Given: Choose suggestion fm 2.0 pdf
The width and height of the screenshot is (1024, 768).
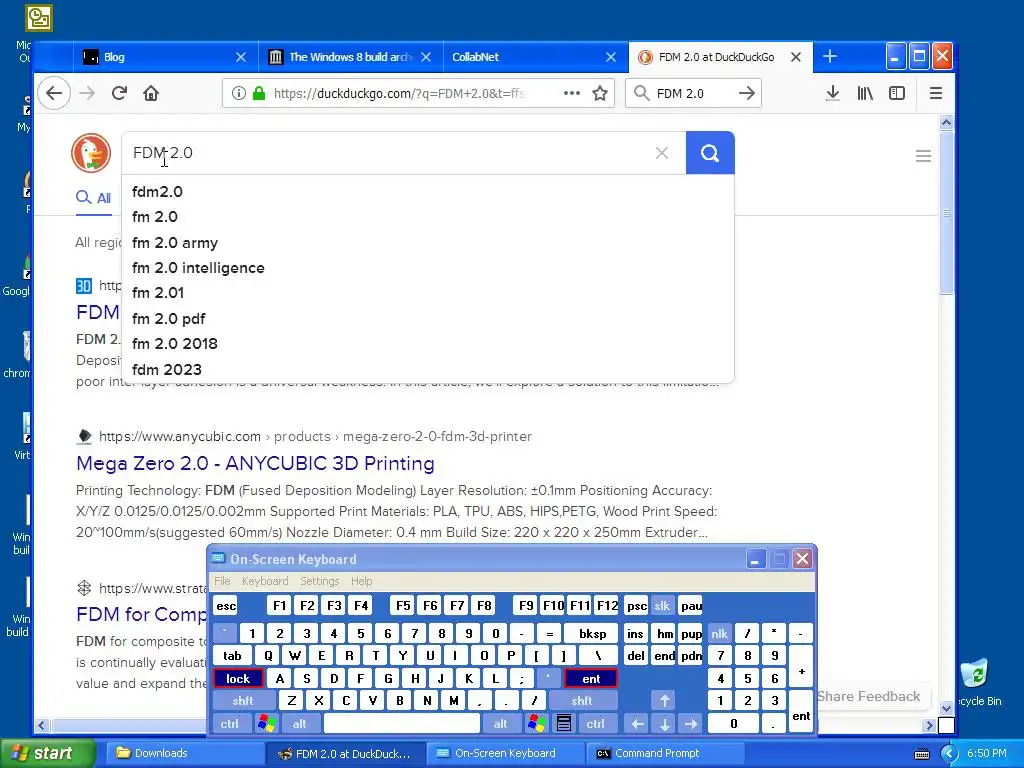Looking at the screenshot, I should point(428,319).
